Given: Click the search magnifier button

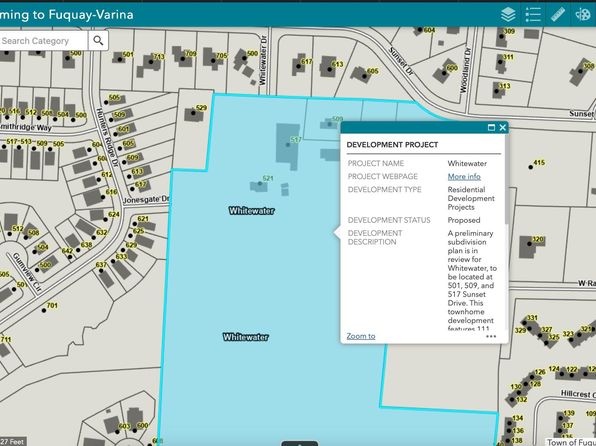Looking at the screenshot, I should pyautogui.click(x=98, y=40).
